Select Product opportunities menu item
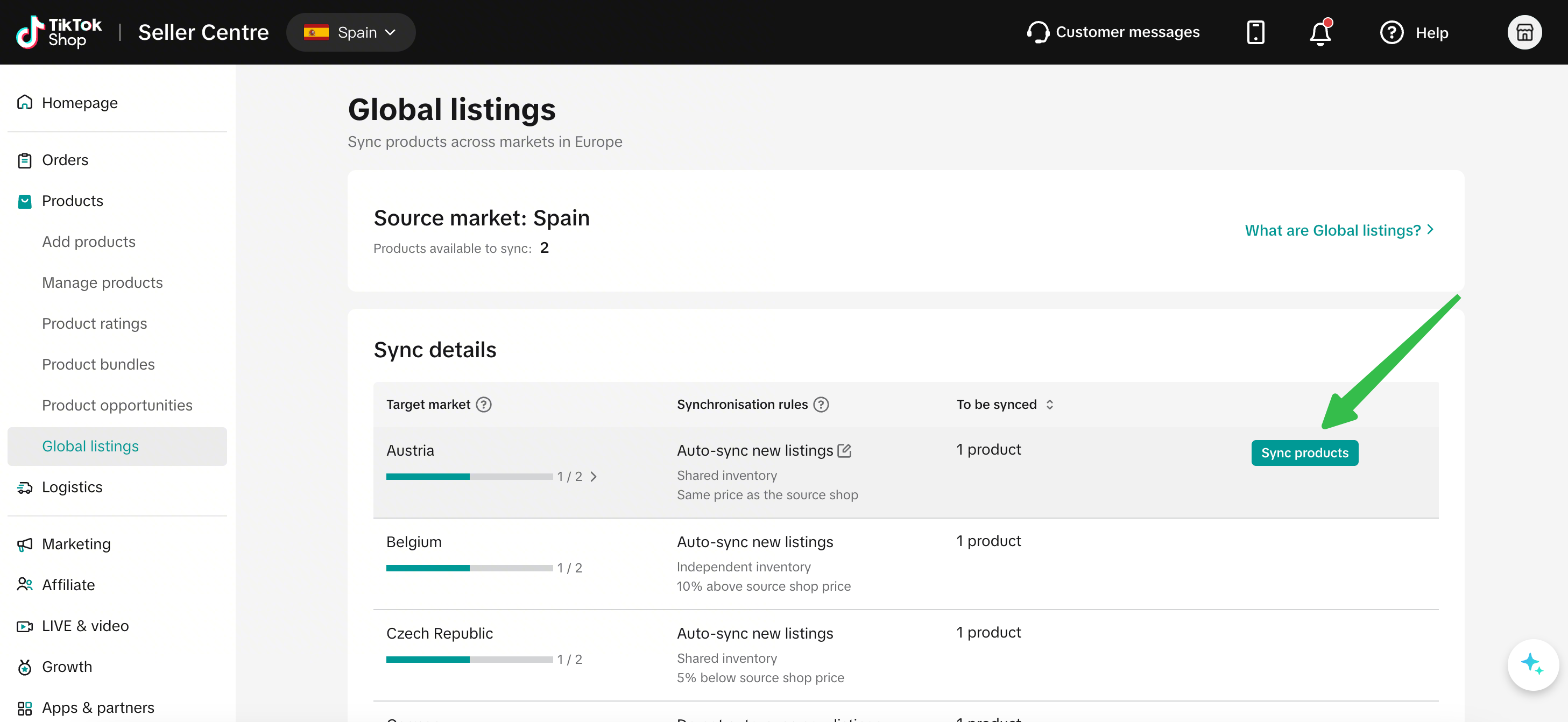 tap(117, 406)
